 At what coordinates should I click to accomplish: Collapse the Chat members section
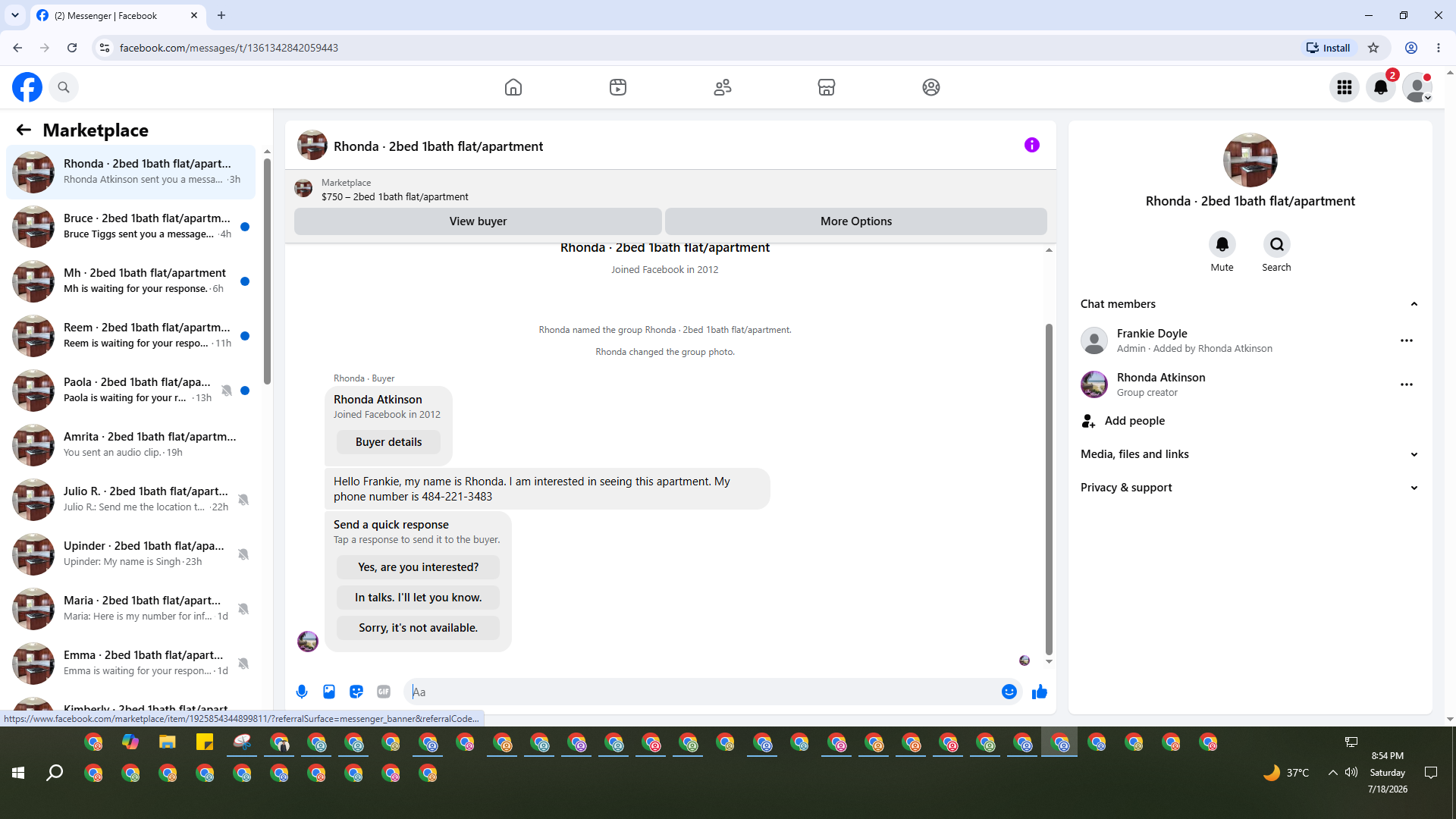[1250, 304]
